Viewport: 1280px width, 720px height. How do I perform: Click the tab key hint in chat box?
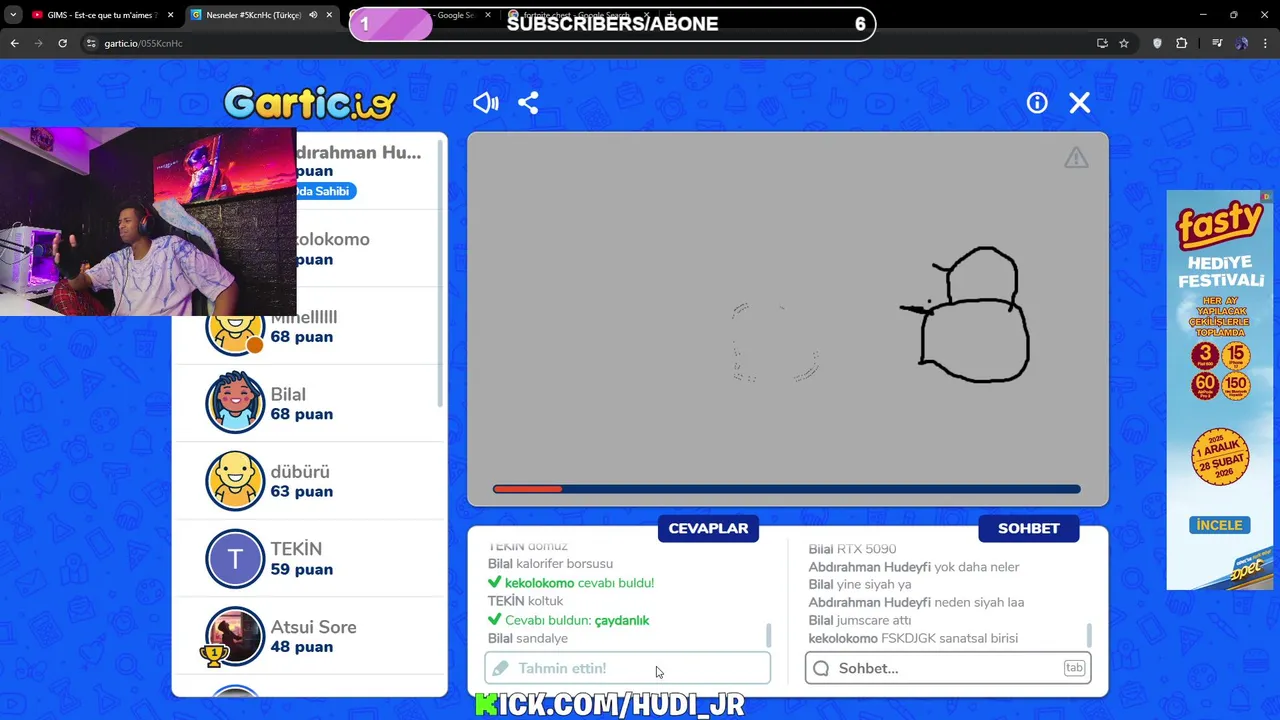point(1074,668)
